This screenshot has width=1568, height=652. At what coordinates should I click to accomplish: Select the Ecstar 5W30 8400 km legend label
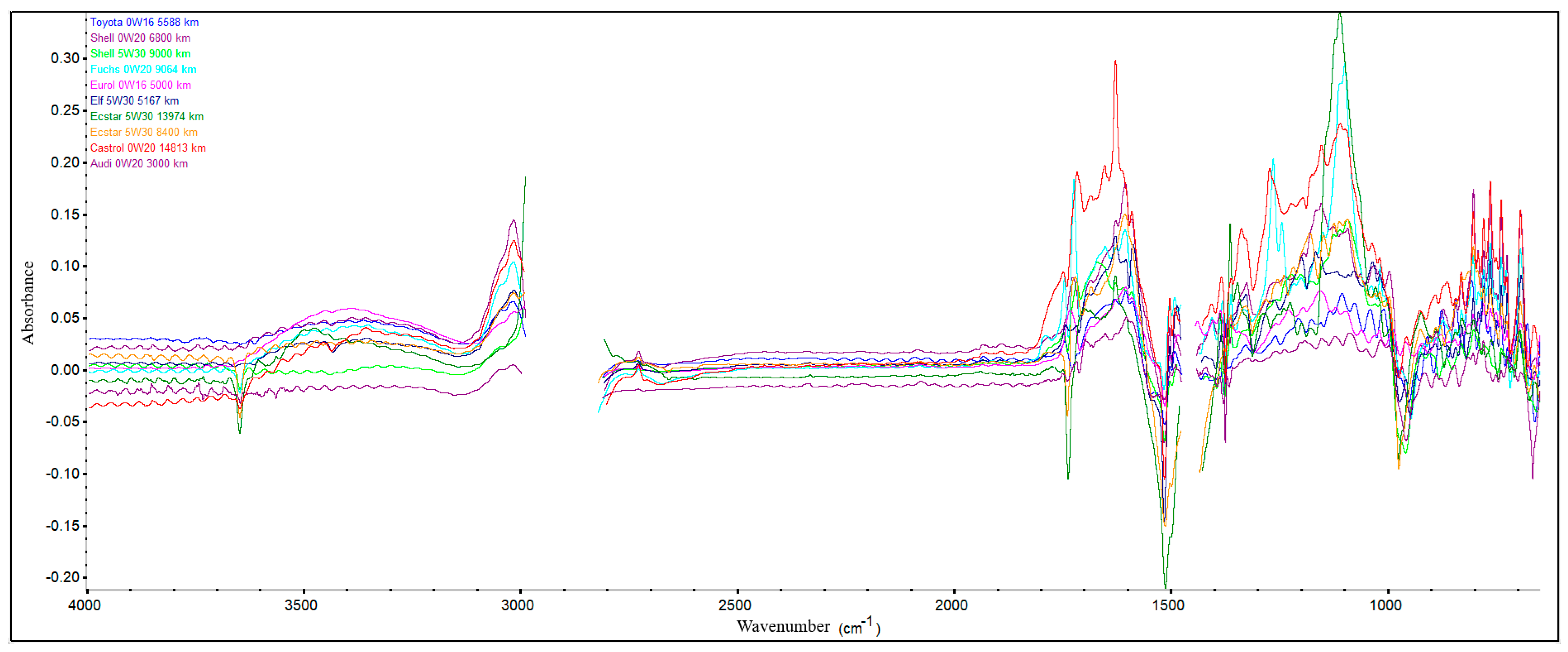pyautogui.click(x=144, y=132)
